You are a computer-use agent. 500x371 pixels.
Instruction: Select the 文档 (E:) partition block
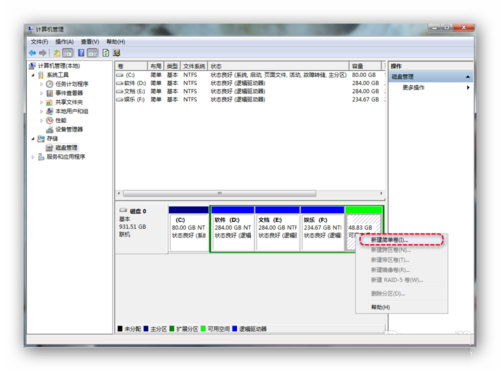point(277,229)
